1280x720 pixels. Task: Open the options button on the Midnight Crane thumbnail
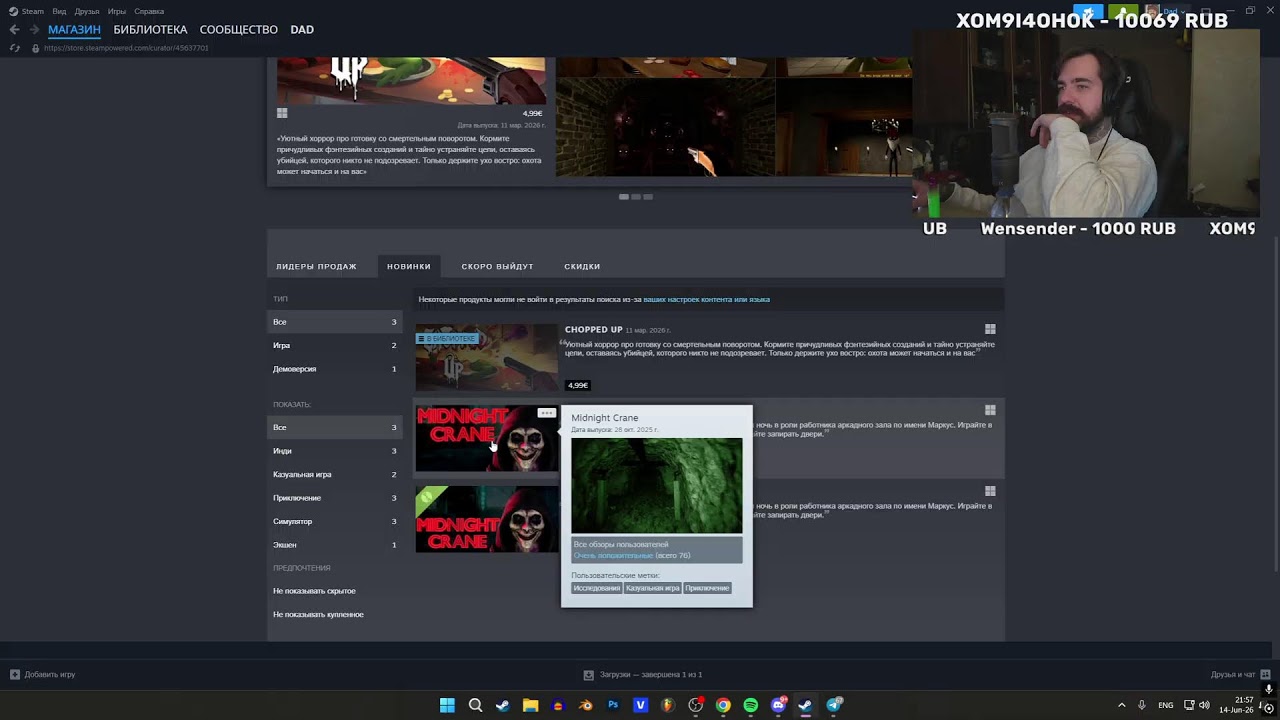click(546, 413)
